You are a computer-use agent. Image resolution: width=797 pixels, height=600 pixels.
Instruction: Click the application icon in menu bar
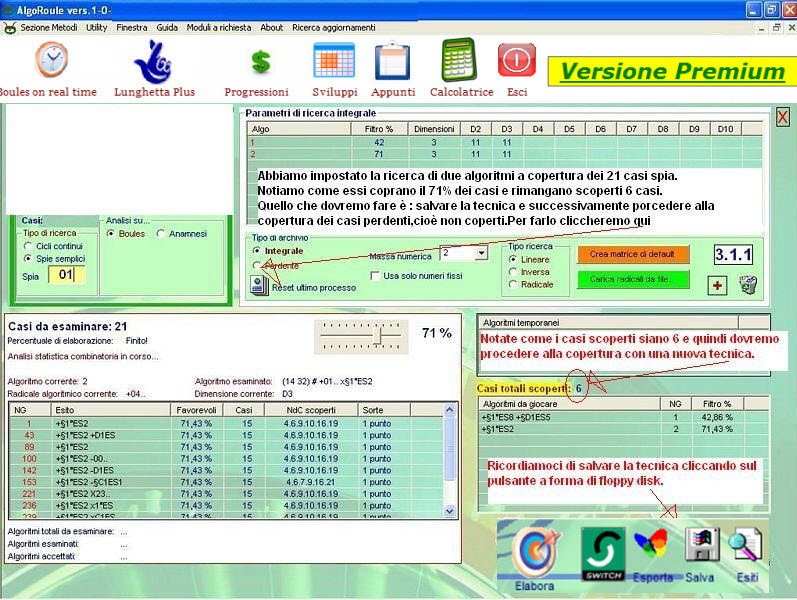(x=9, y=28)
